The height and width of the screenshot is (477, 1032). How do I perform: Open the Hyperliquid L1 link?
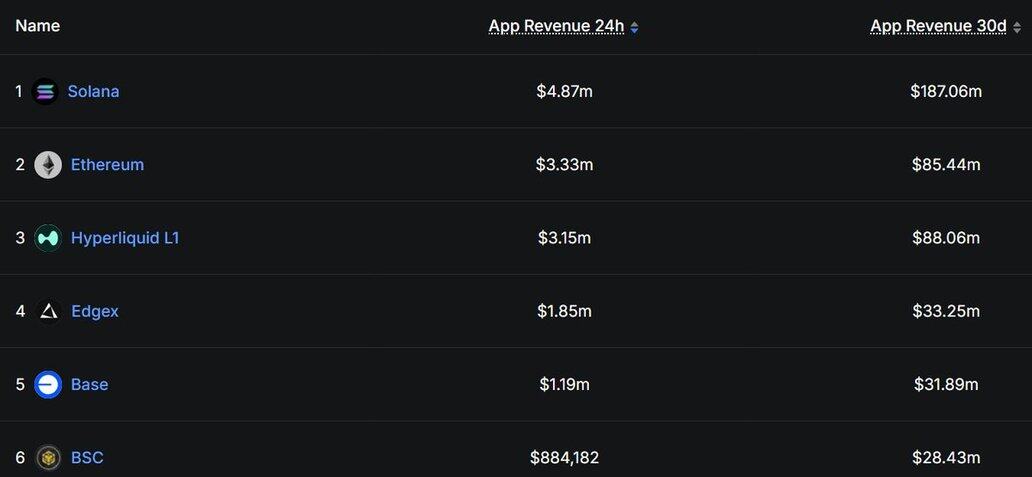(125, 238)
